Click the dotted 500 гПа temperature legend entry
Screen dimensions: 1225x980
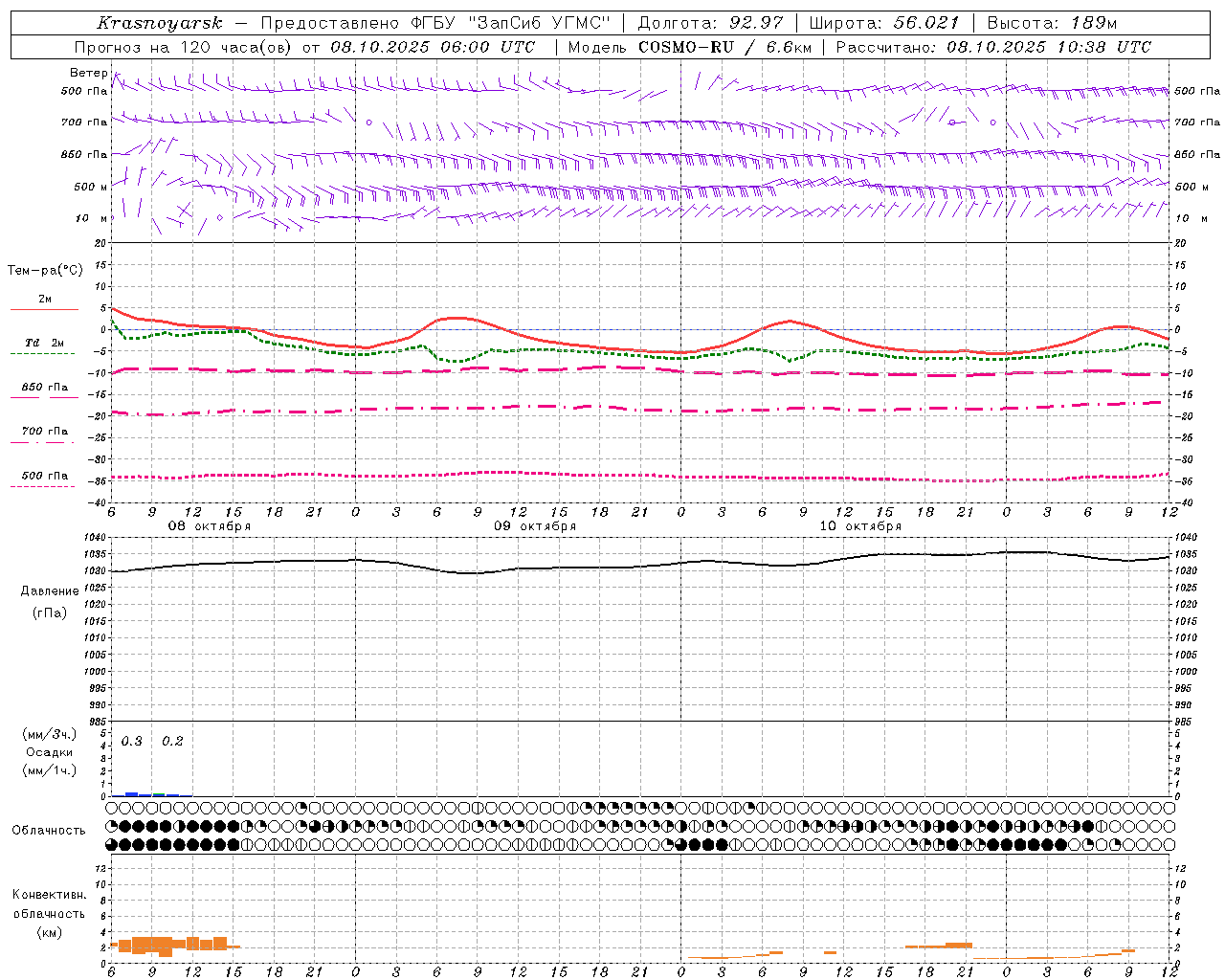[x=44, y=480]
